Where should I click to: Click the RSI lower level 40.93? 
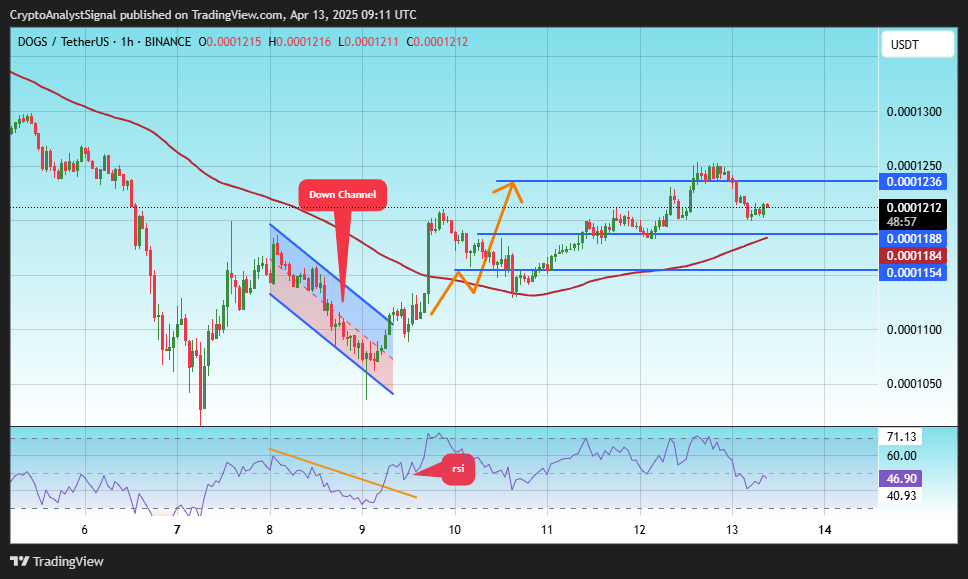901,496
